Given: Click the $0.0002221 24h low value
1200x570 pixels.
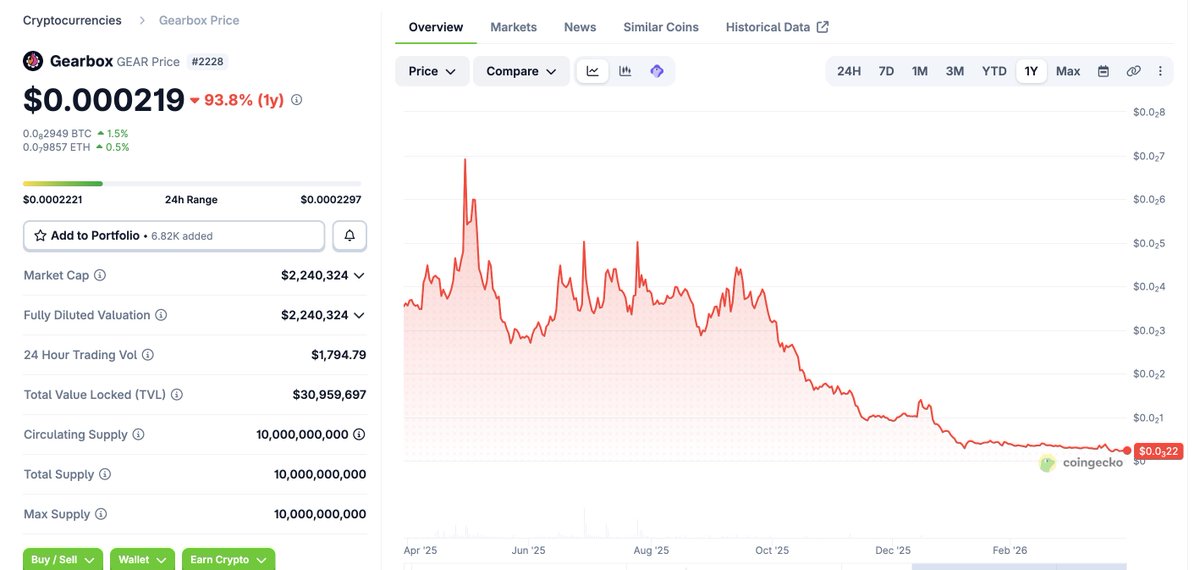Looking at the screenshot, I should point(54,200).
